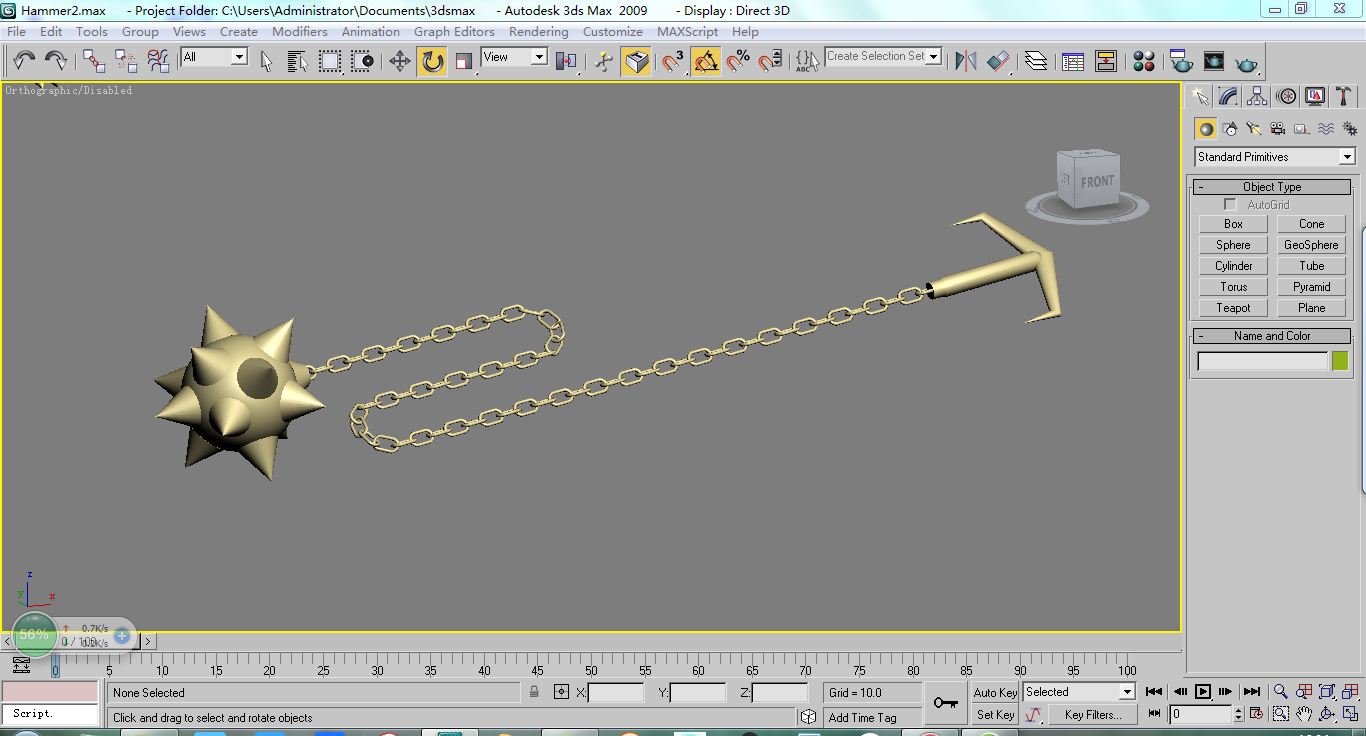Open the MAXScript menu
This screenshot has width=1366, height=736.
tap(687, 31)
